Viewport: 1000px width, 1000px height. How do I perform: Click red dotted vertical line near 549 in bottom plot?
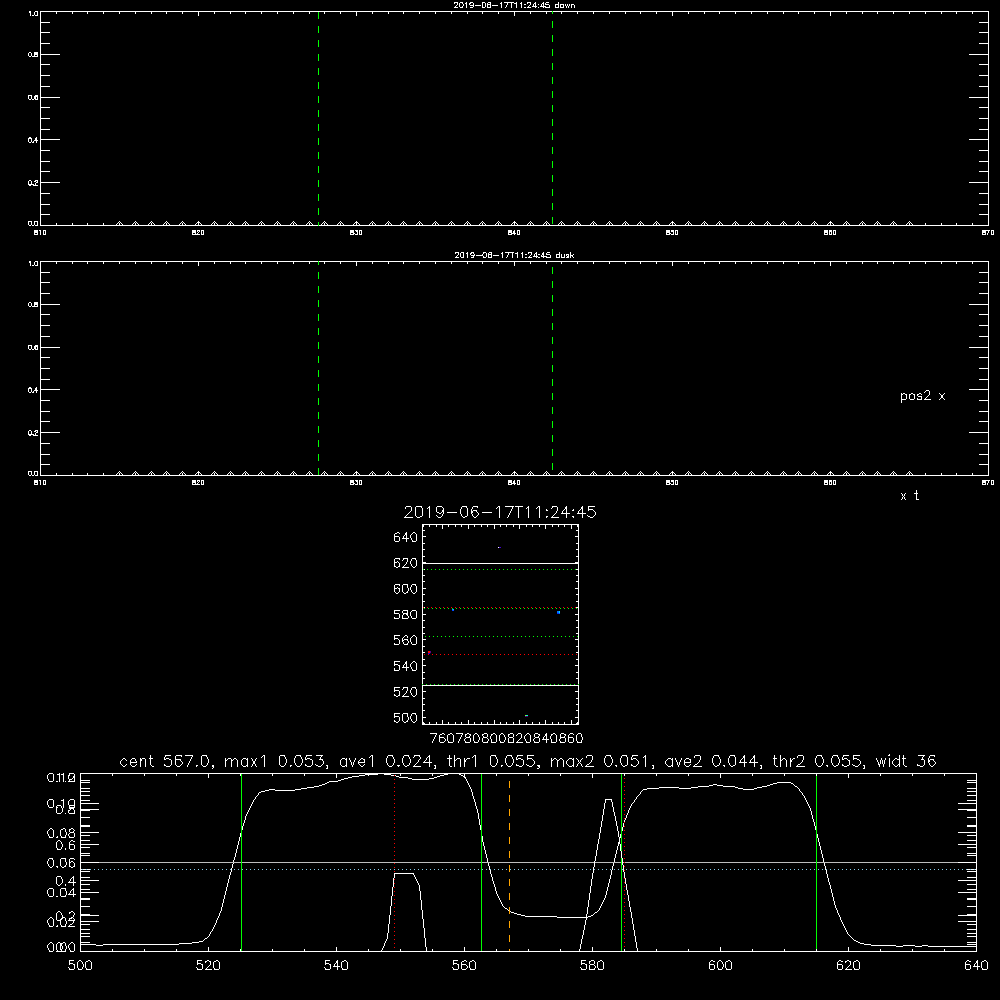coord(395,861)
